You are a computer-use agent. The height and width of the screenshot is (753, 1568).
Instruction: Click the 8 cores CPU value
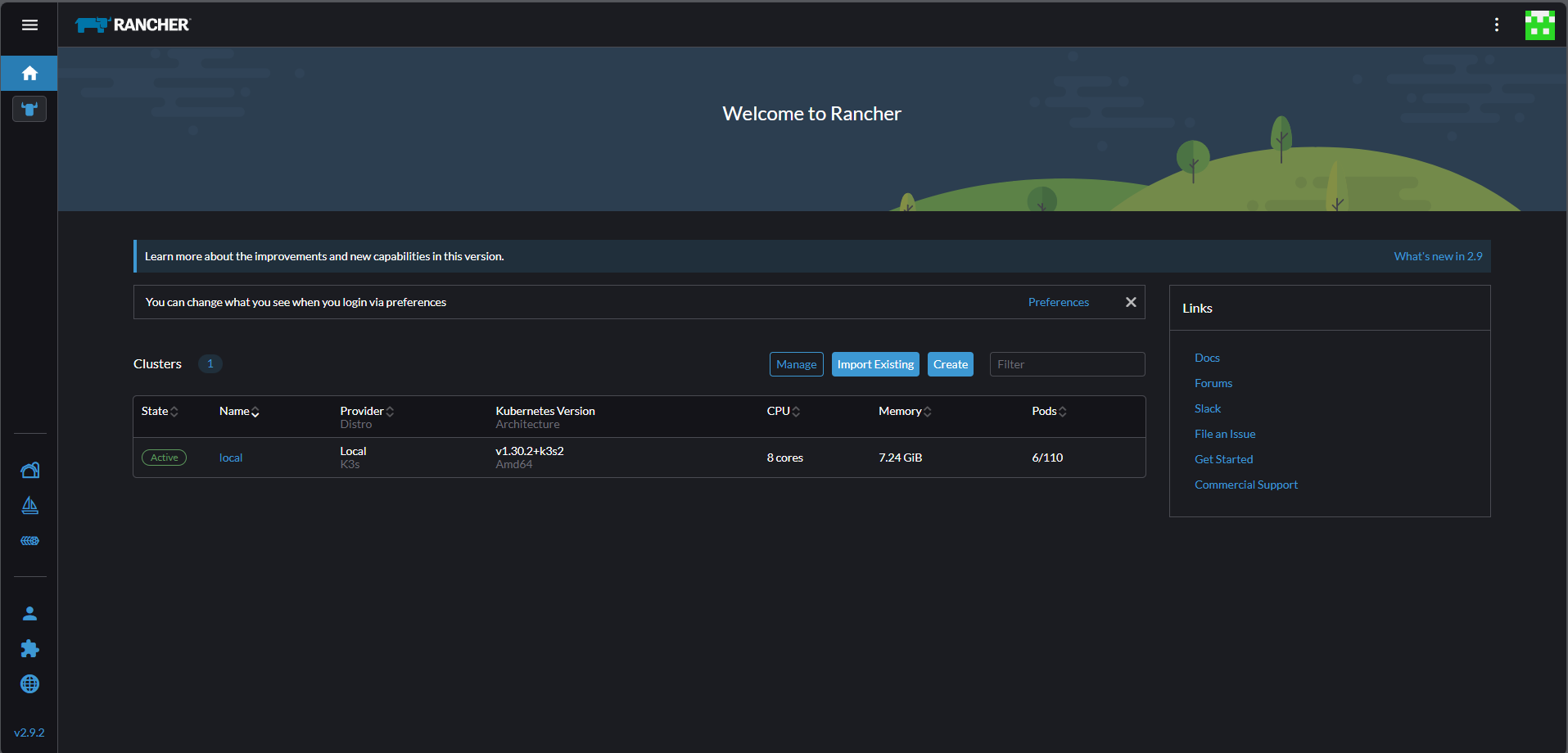tap(784, 458)
